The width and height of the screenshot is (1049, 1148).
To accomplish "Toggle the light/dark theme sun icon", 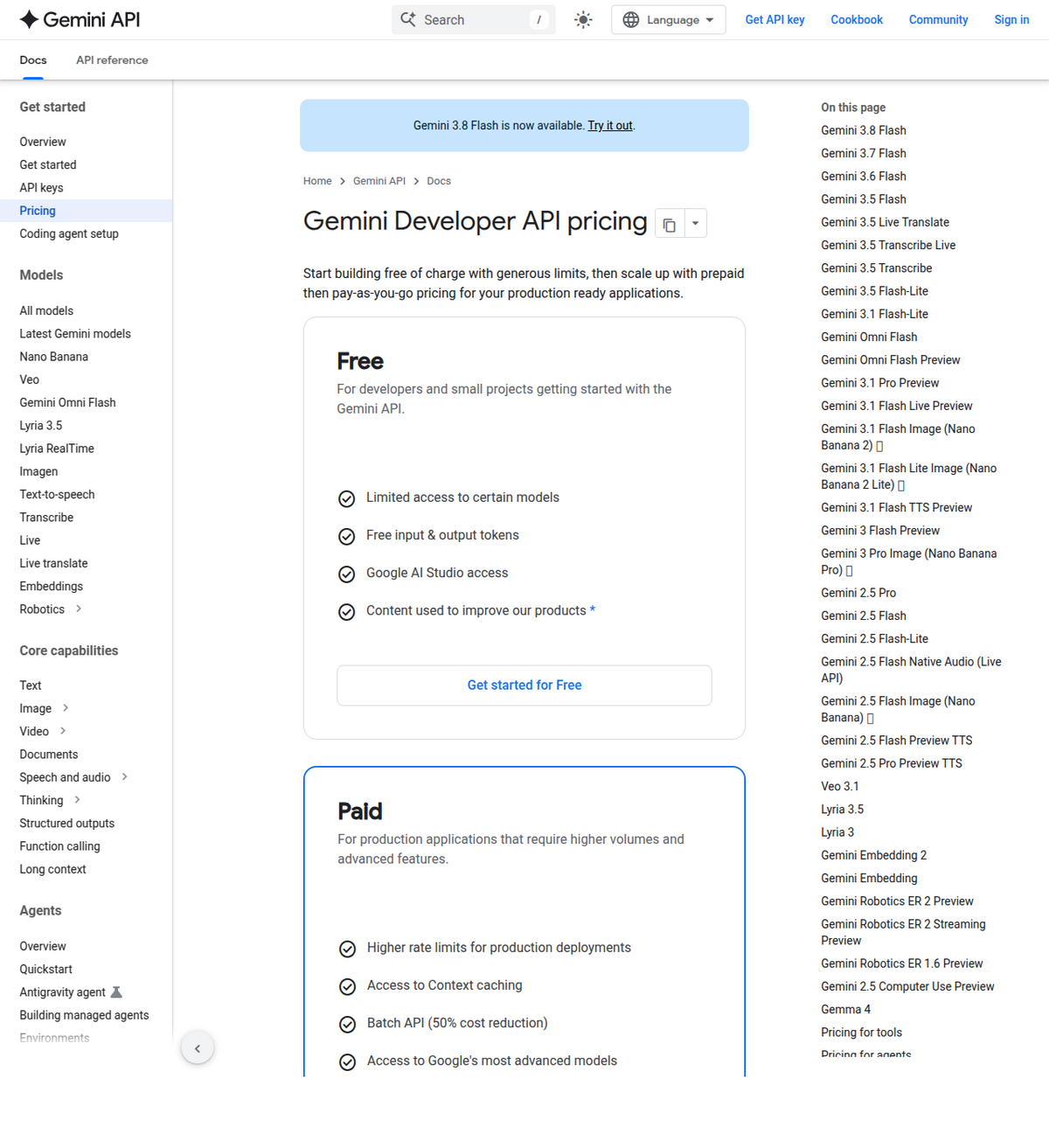I will point(583,19).
